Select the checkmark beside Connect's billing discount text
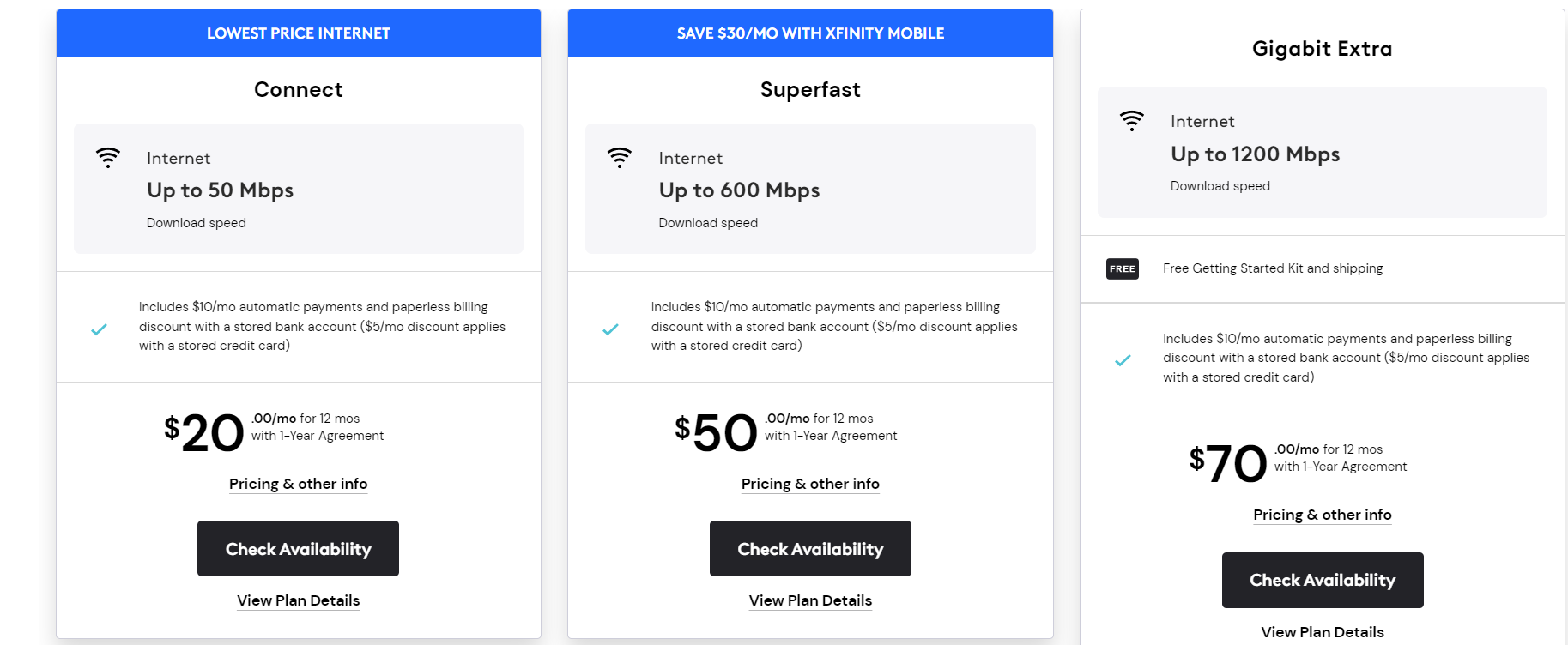Image resolution: width=1568 pixels, height=645 pixels. [x=100, y=329]
